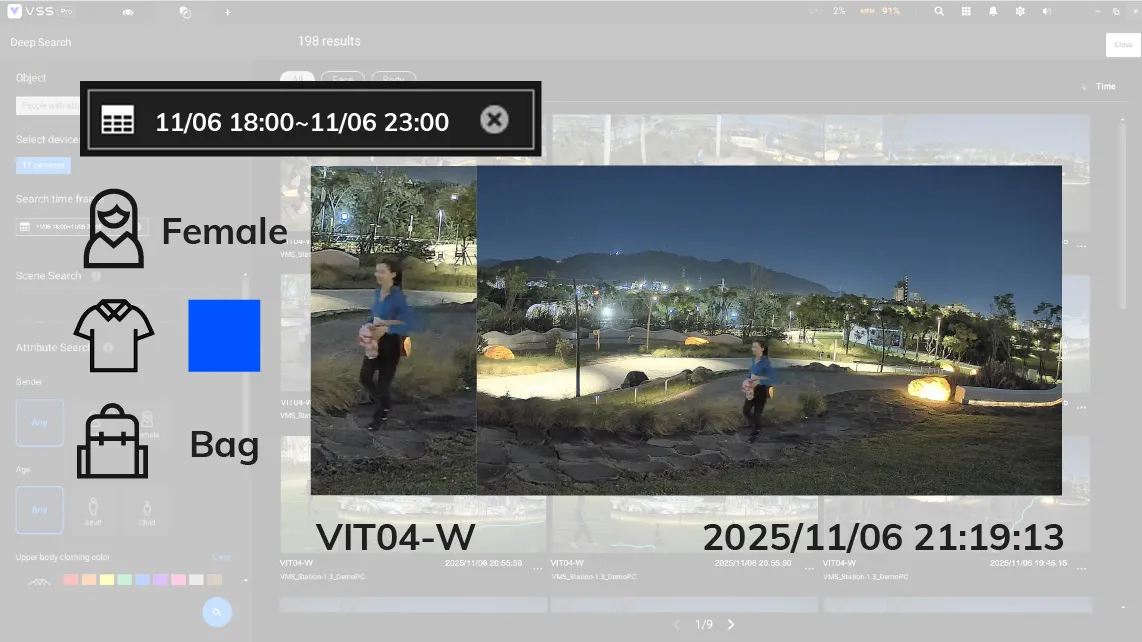
Task: Mute audio with the speaker icon
Action: (1047, 11)
